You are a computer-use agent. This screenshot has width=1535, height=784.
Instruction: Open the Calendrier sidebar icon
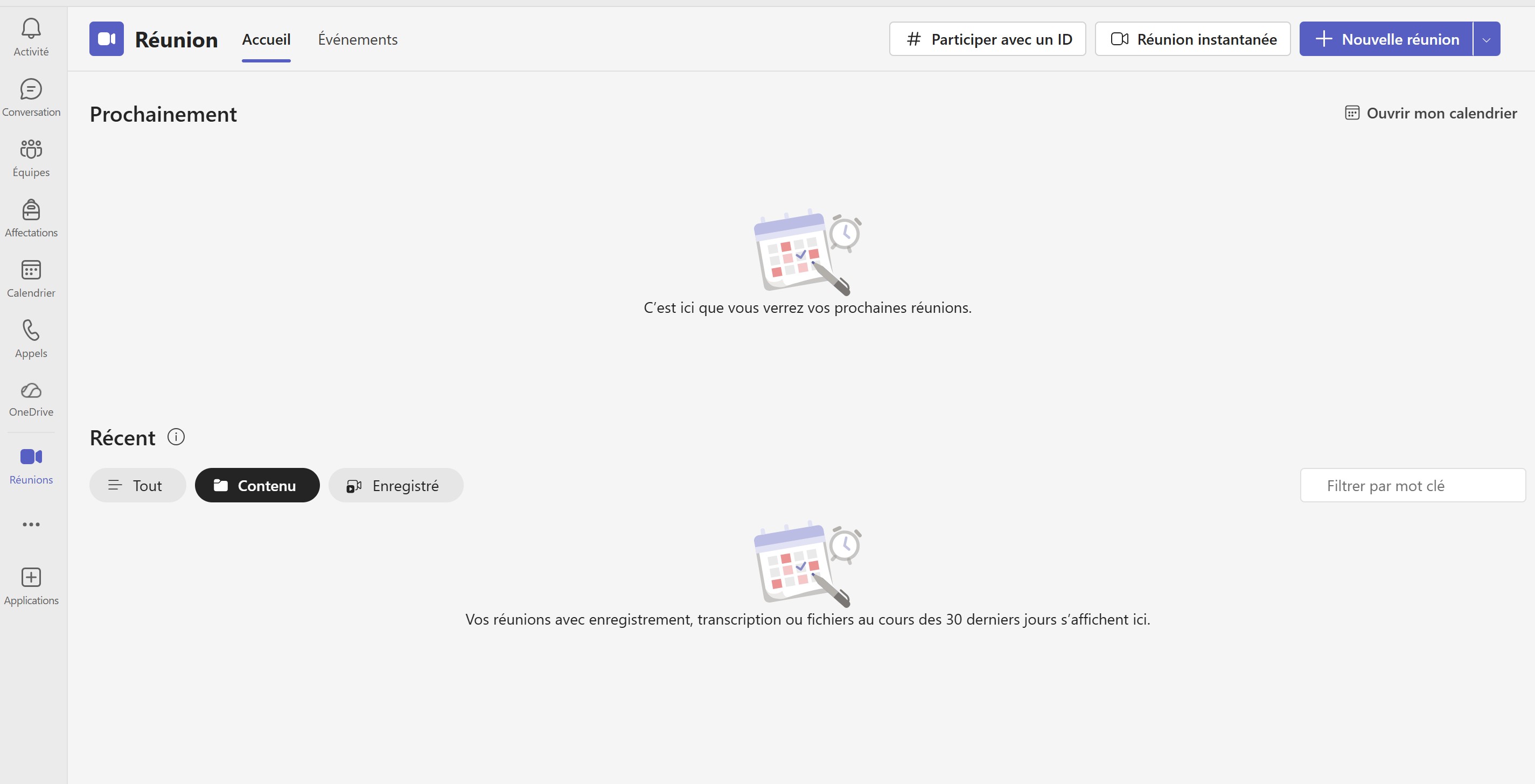coord(31,270)
